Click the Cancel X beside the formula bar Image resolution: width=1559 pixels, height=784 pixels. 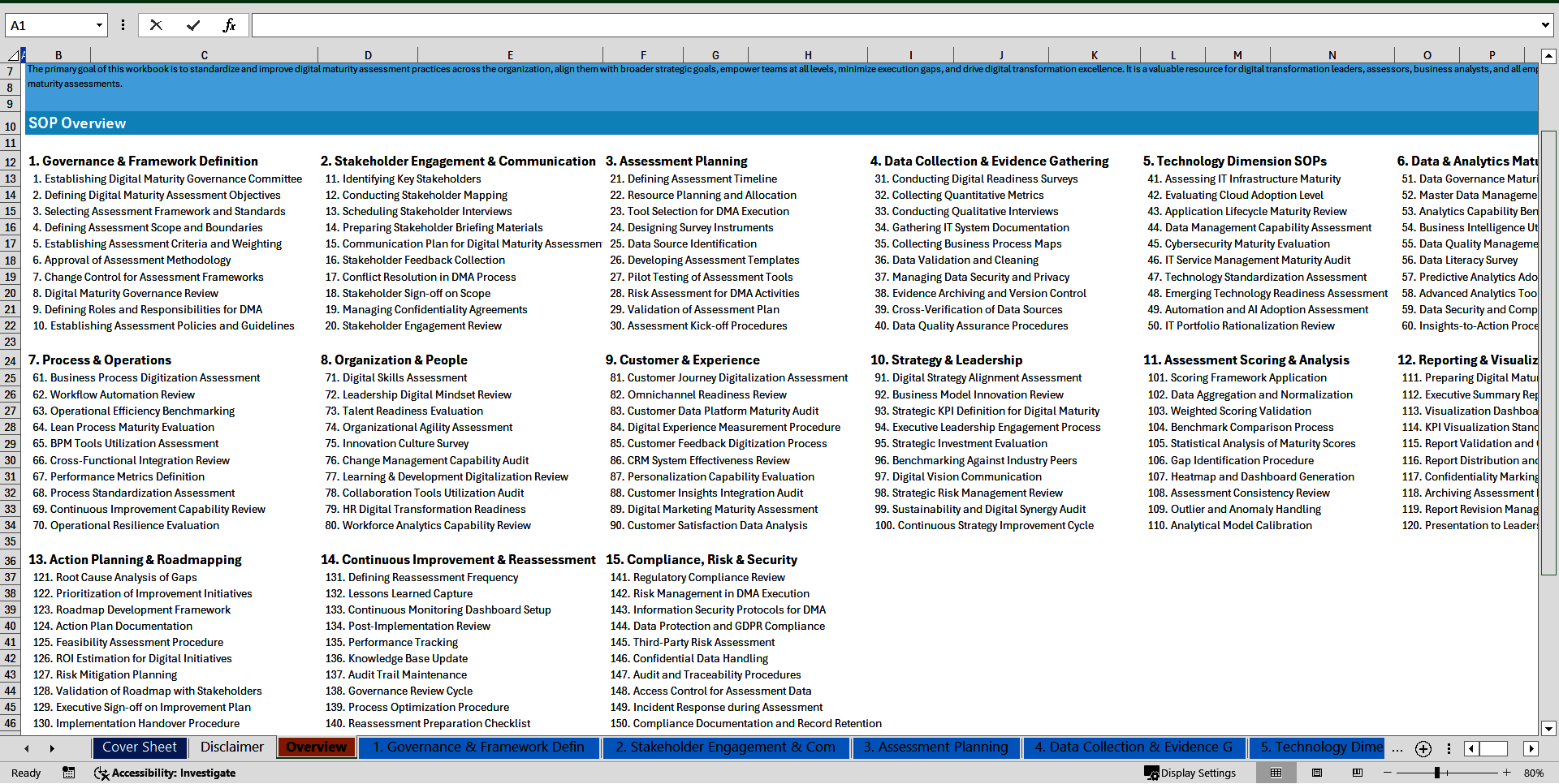[156, 24]
